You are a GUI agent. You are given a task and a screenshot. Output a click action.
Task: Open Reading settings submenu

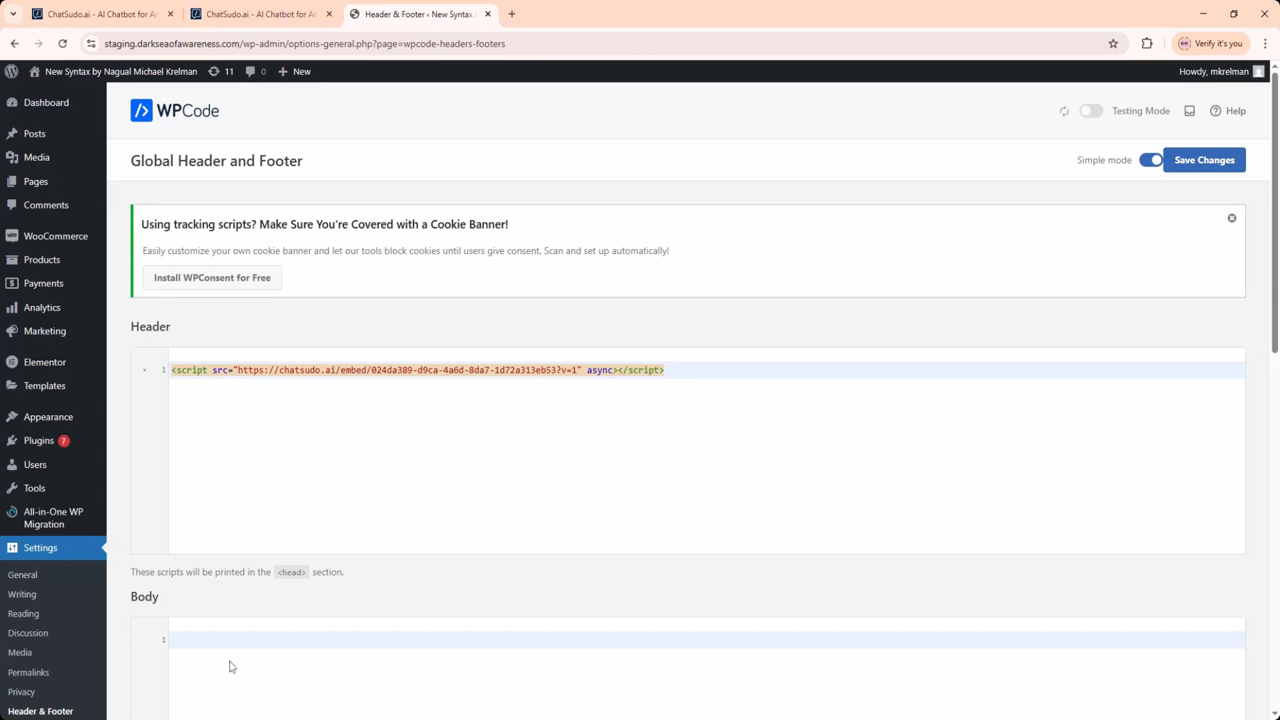(23, 614)
